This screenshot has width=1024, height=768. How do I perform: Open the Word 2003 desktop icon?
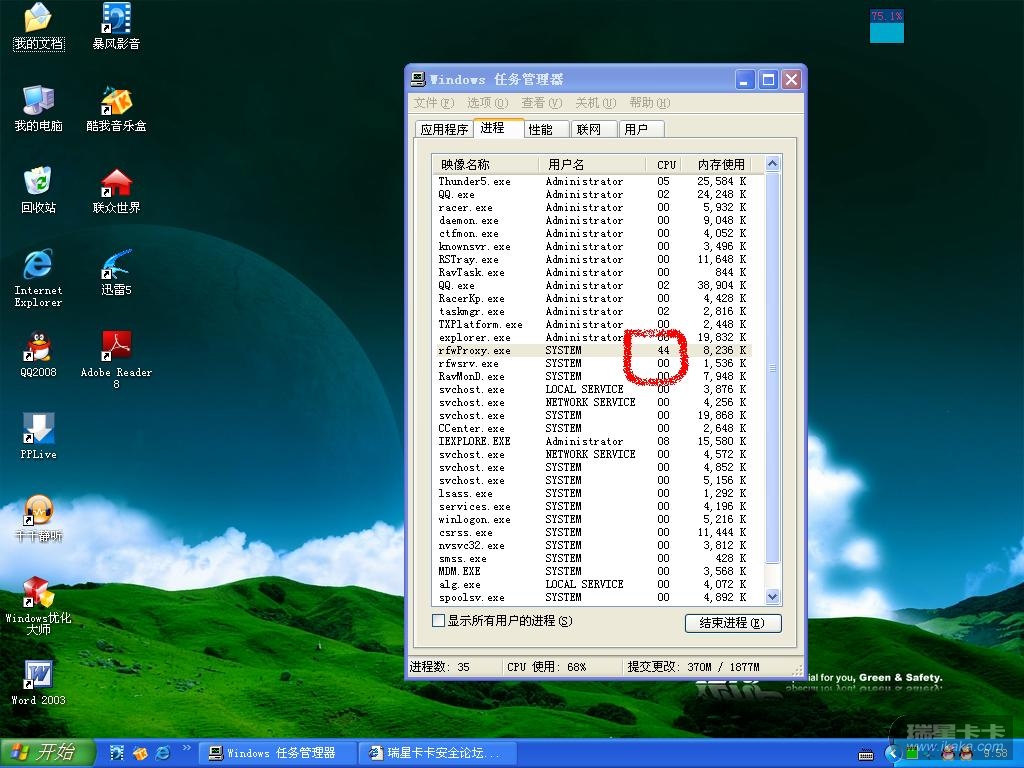[x=38, y=675]
